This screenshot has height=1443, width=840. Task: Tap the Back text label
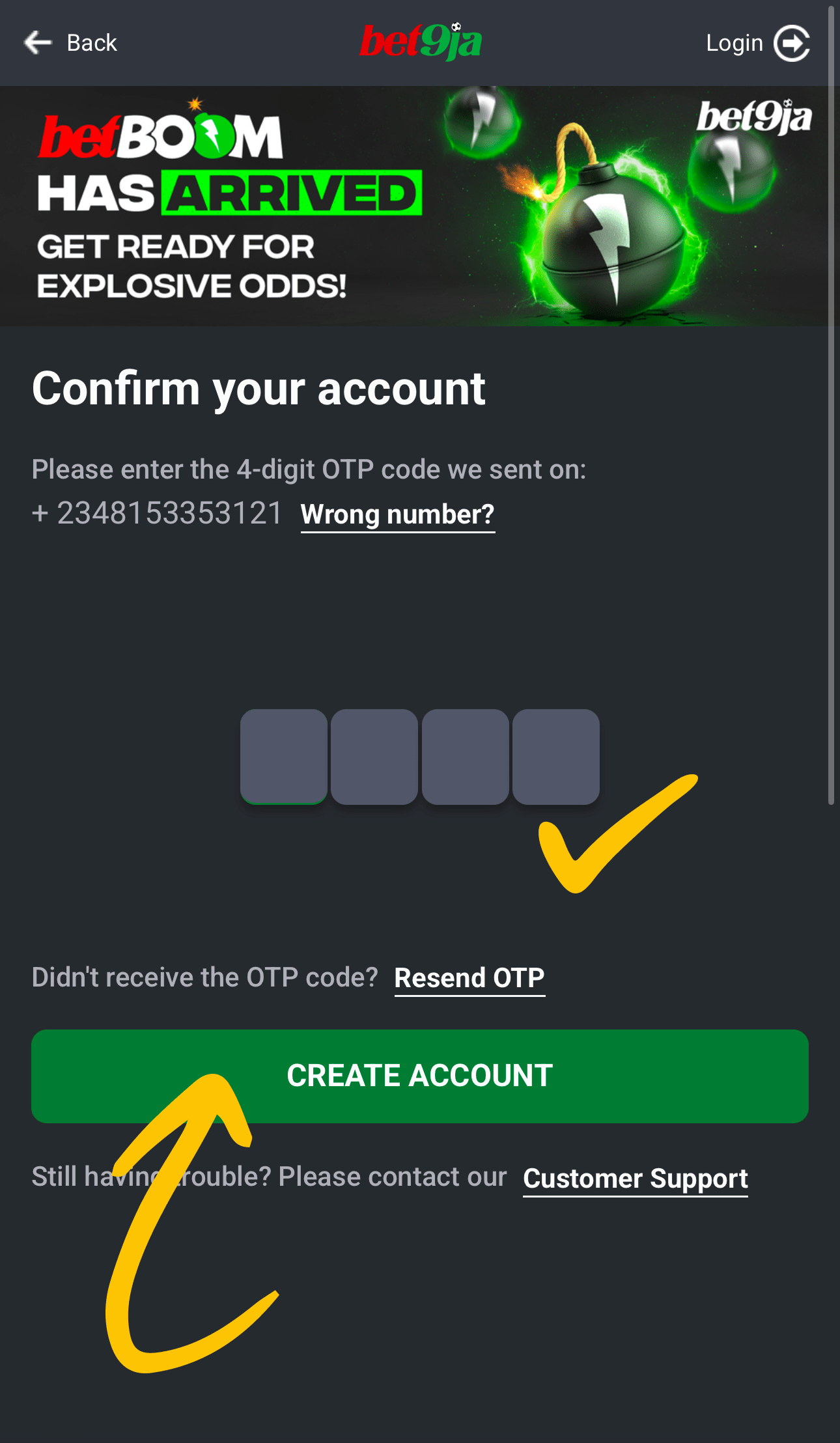(92, 43)
